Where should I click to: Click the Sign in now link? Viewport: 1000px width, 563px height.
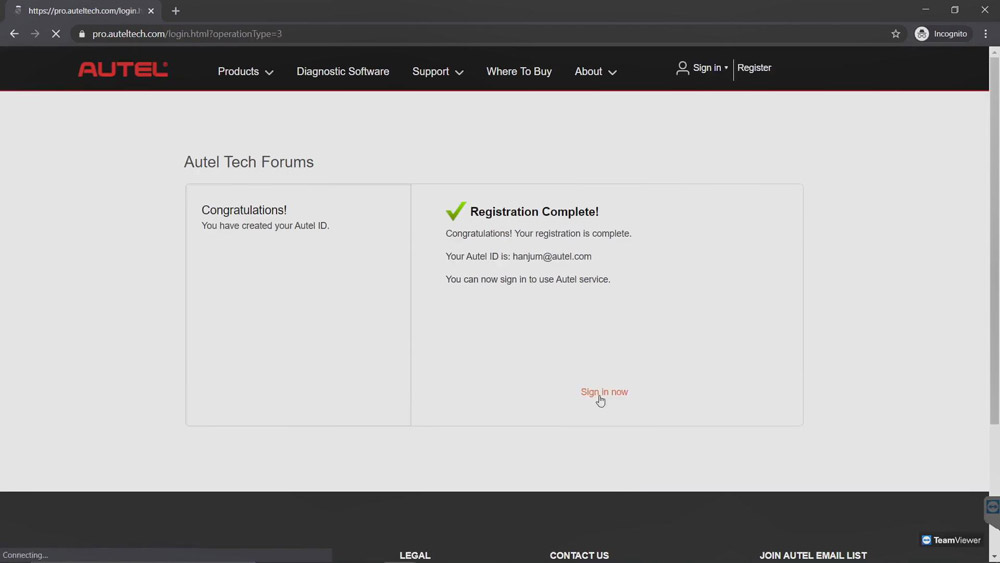604,391
